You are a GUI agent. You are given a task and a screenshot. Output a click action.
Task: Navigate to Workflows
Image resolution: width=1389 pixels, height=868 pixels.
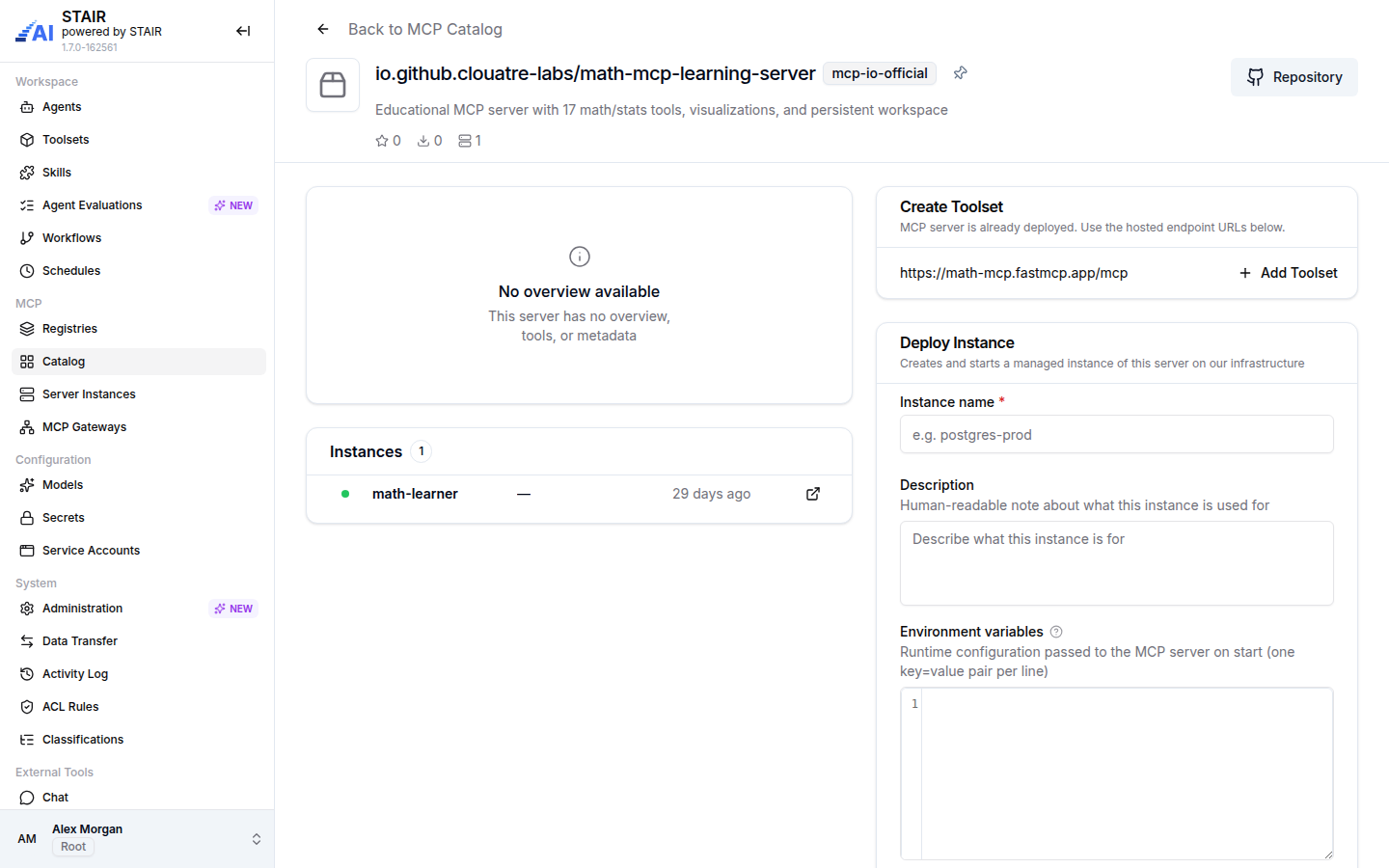pyautogui.click(x=139, y=238)
